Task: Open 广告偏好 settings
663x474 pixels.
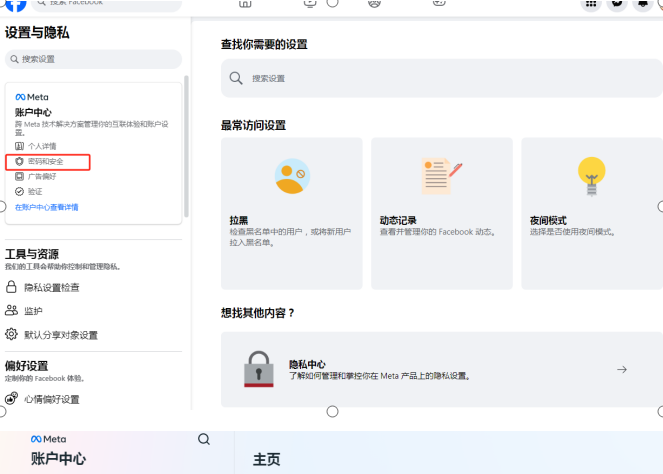Action: click(x=41, y=176)
